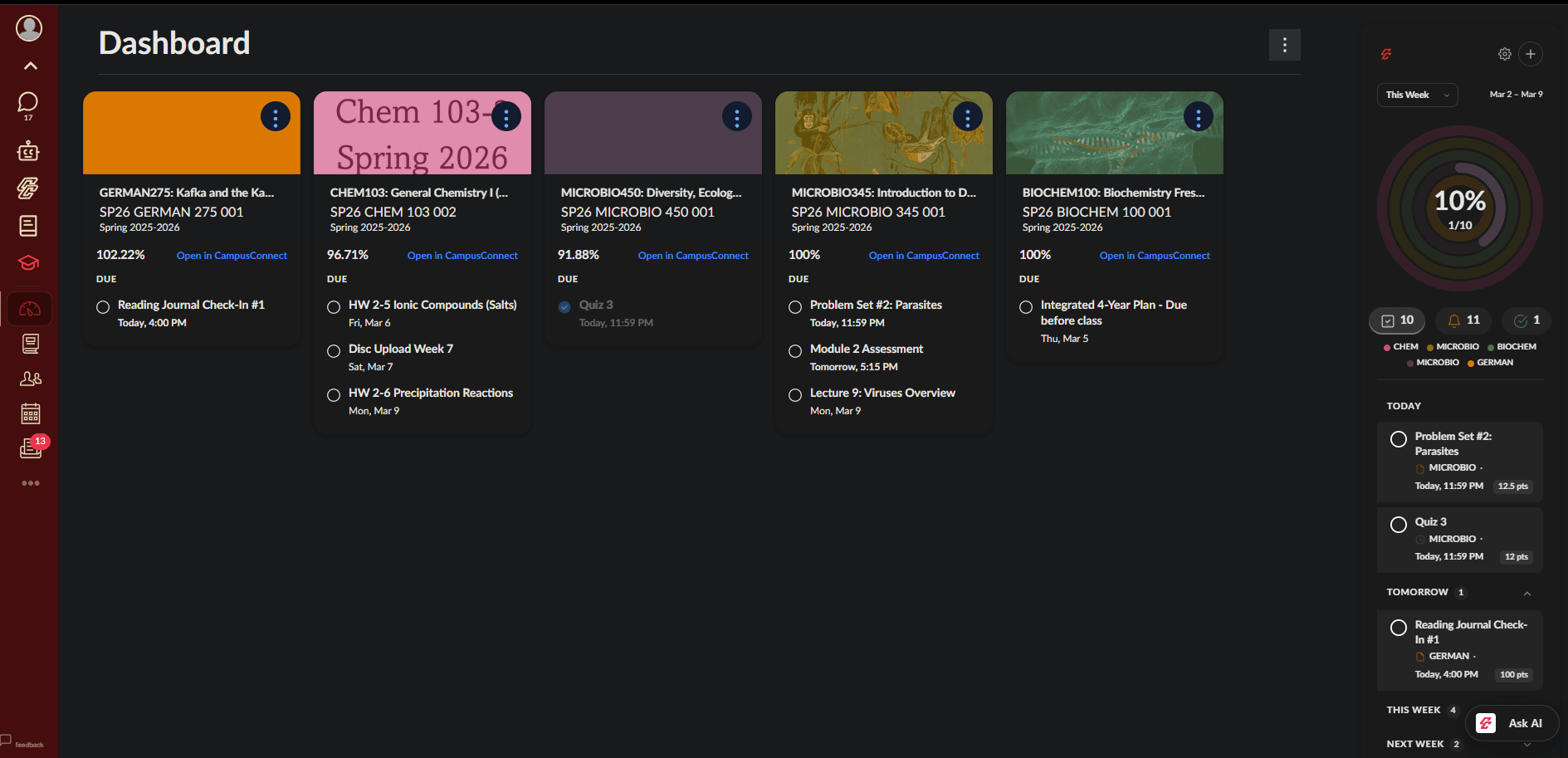Mark Reading Journal Check-In #1 card item complete
Viewport: 1568px width, 758px height.
pyautogui.click(x=103, y=307)
